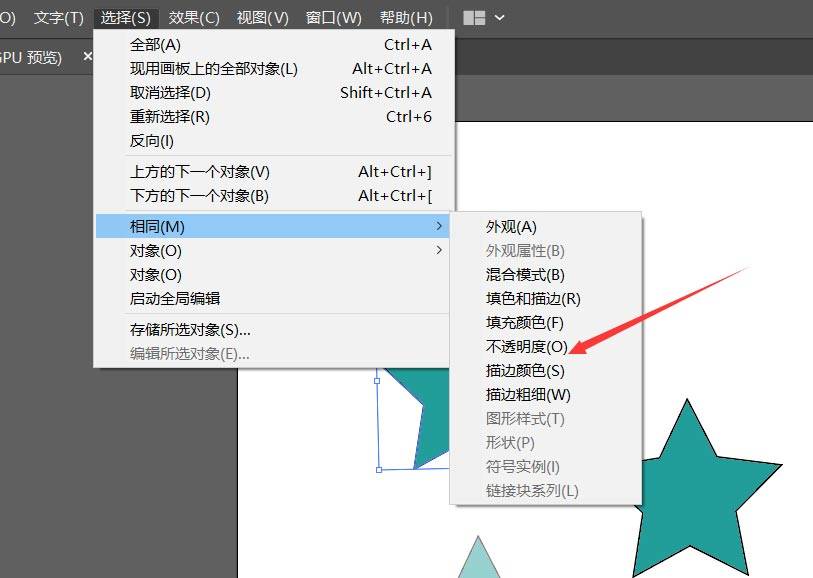Screen dimensions: 813x578
Task: Choose 填充颜色(F) in the submenu
Action: click(x=525, y=323)
